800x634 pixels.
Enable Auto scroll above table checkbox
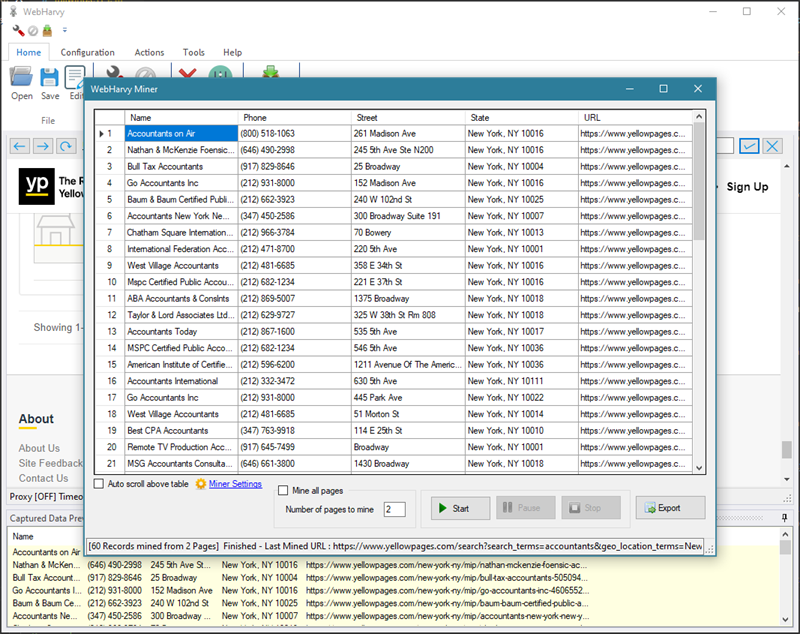pyautogui.click(x=99, y=484)
